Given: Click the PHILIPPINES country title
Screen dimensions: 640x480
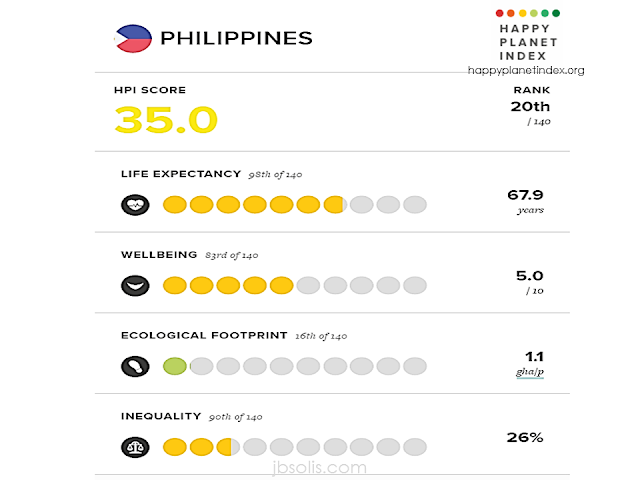Looking at the screenshot, I should coord(237,38).
